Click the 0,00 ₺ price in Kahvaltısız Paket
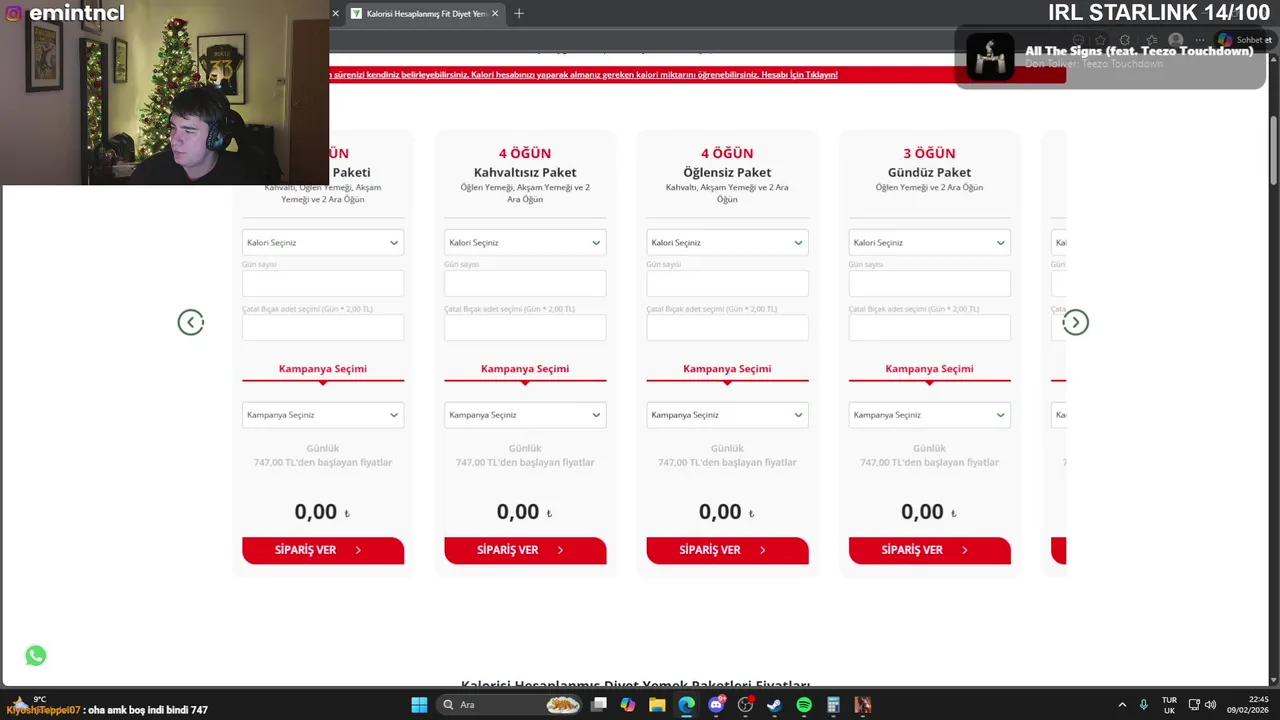Viewport: 1280px width, 720px height. 525,512
